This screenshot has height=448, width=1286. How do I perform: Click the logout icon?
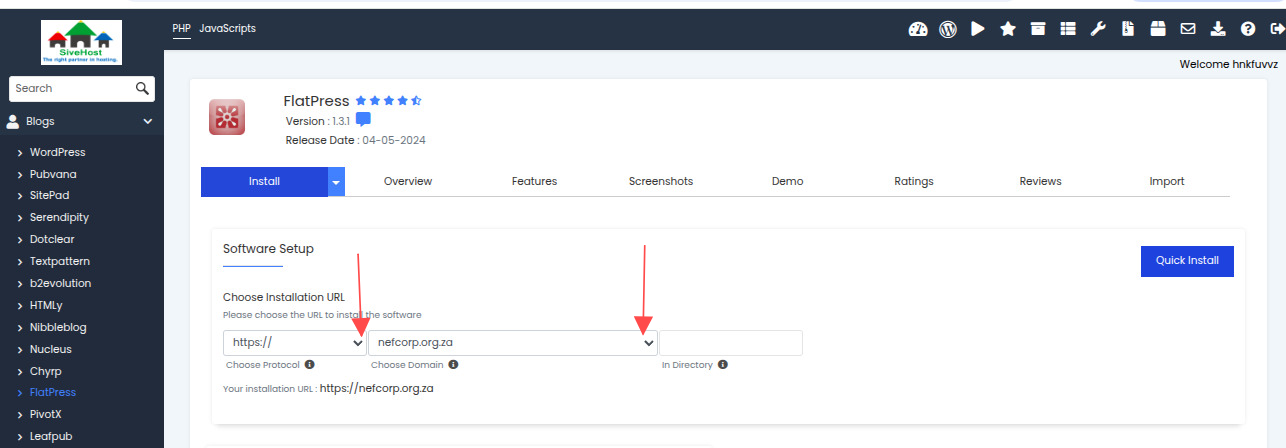(x=1276, y=29)
